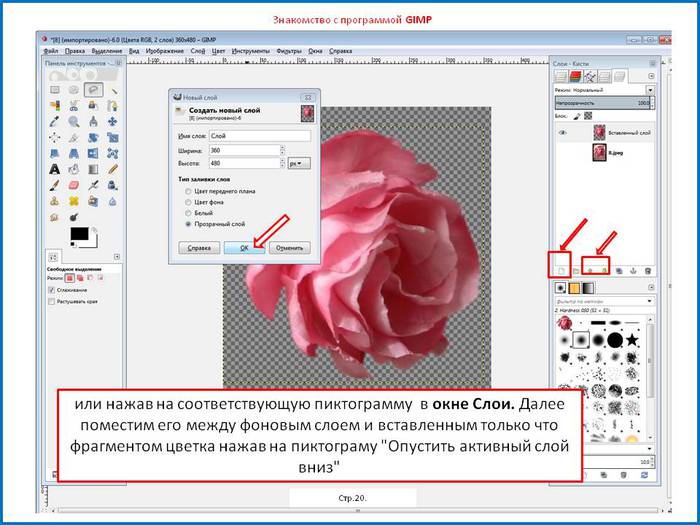Select the Blend gradient tool

93,169
